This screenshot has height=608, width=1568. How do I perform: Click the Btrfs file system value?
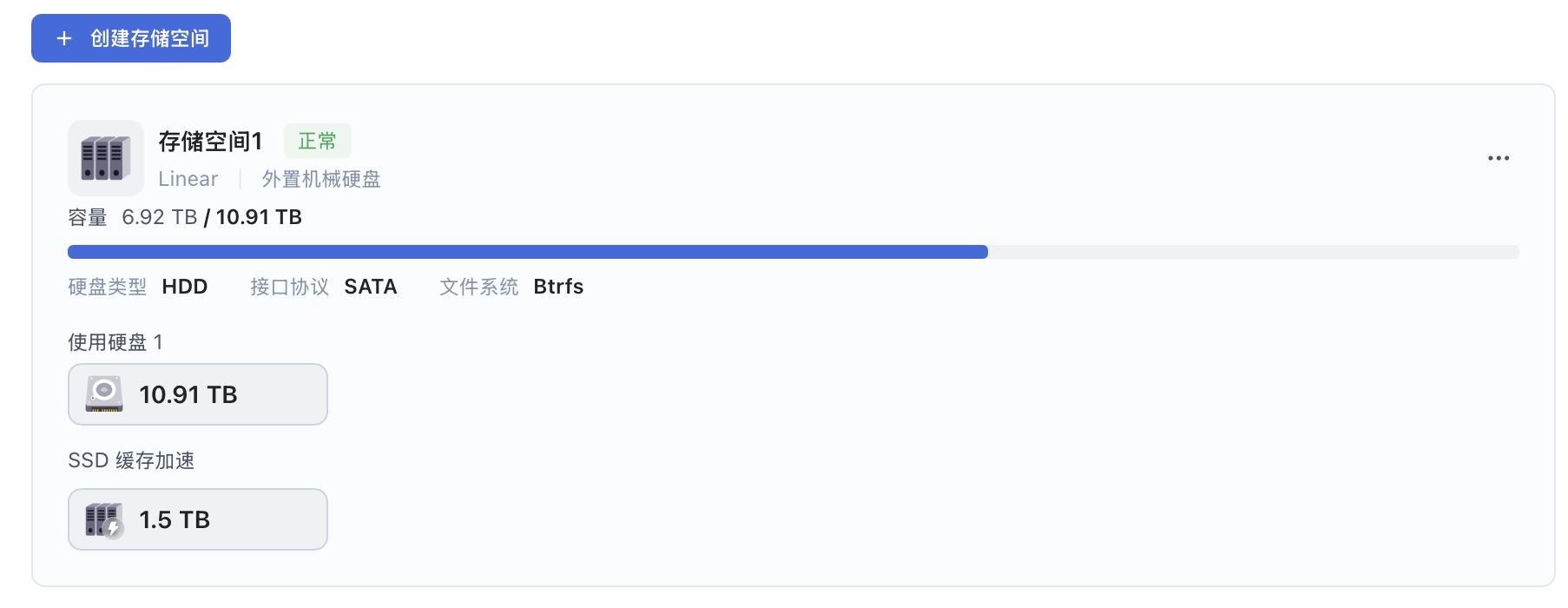558,287
